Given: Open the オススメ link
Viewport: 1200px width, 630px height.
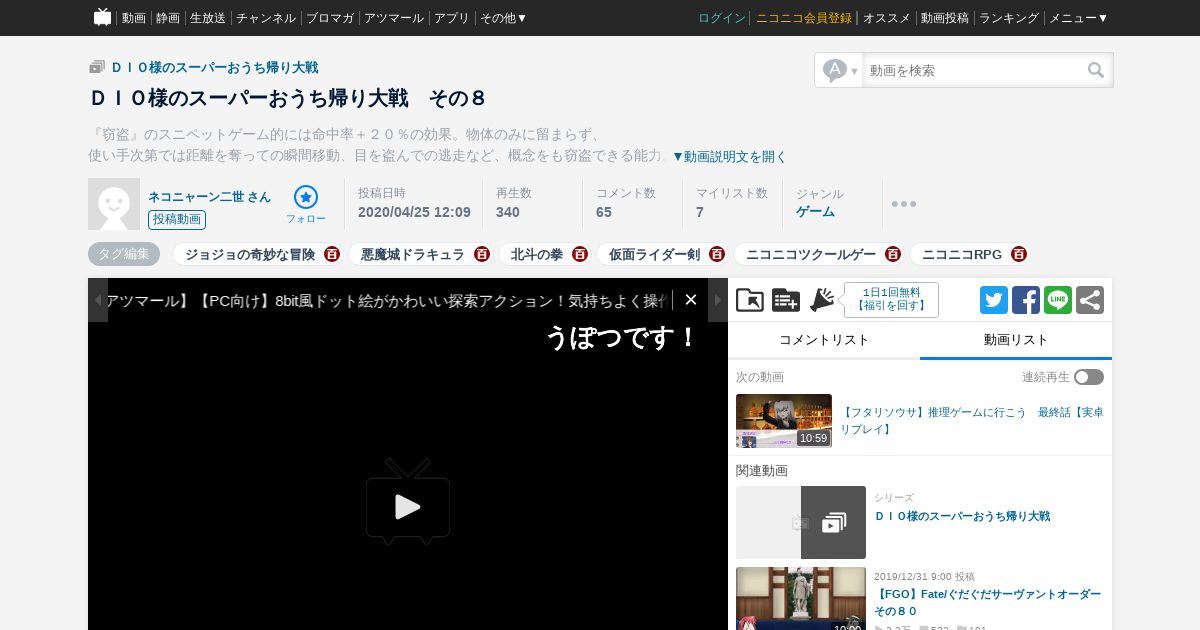Looking at the screenshot, I should 887,18.
